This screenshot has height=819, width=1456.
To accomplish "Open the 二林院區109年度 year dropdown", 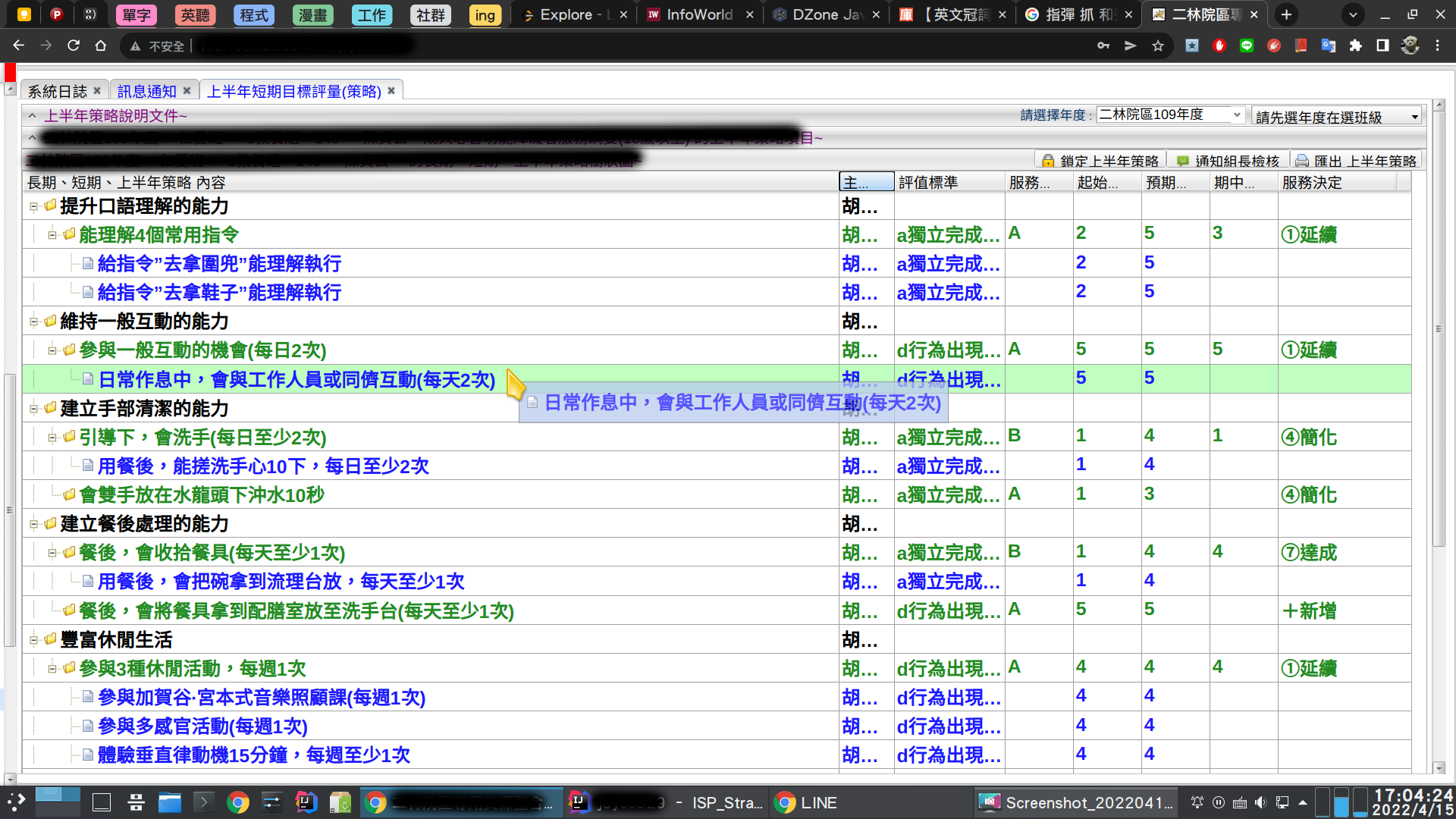I will click(1169, 115).
